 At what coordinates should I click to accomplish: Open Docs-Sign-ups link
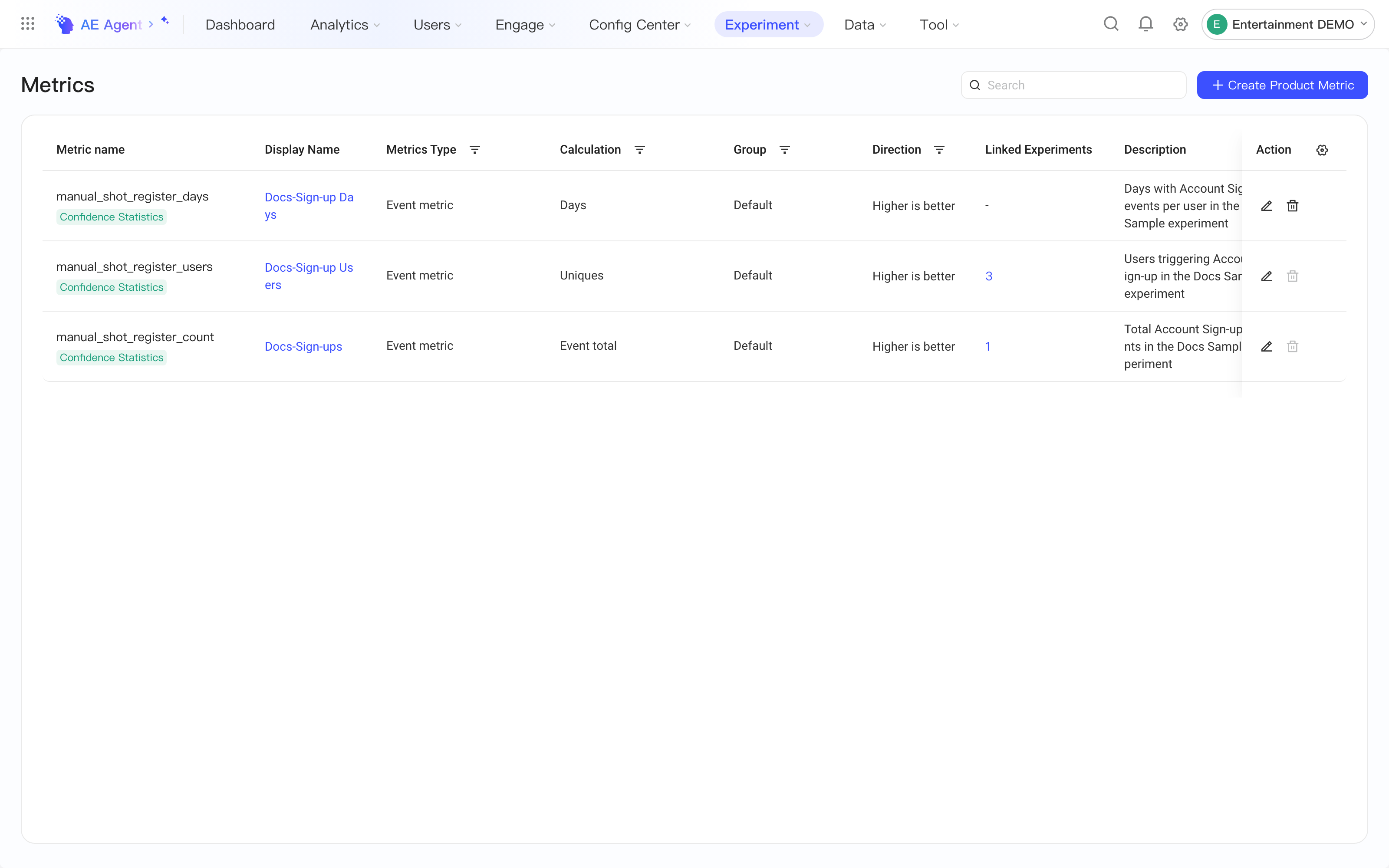tap(303, 347)
